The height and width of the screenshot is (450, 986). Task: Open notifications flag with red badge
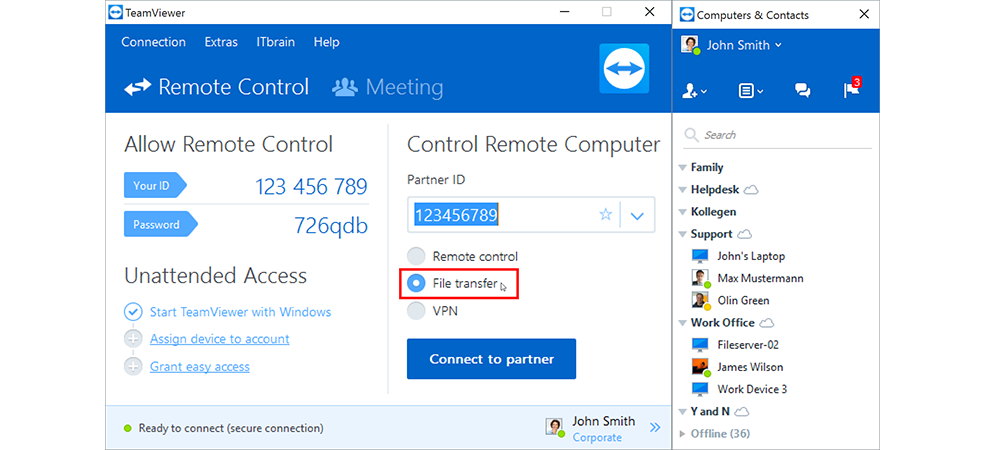coord(852,89)
